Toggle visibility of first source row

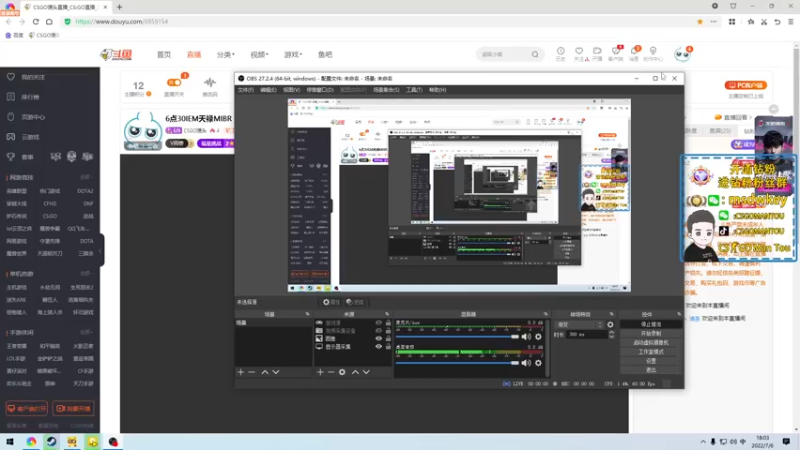pos(379,323)
